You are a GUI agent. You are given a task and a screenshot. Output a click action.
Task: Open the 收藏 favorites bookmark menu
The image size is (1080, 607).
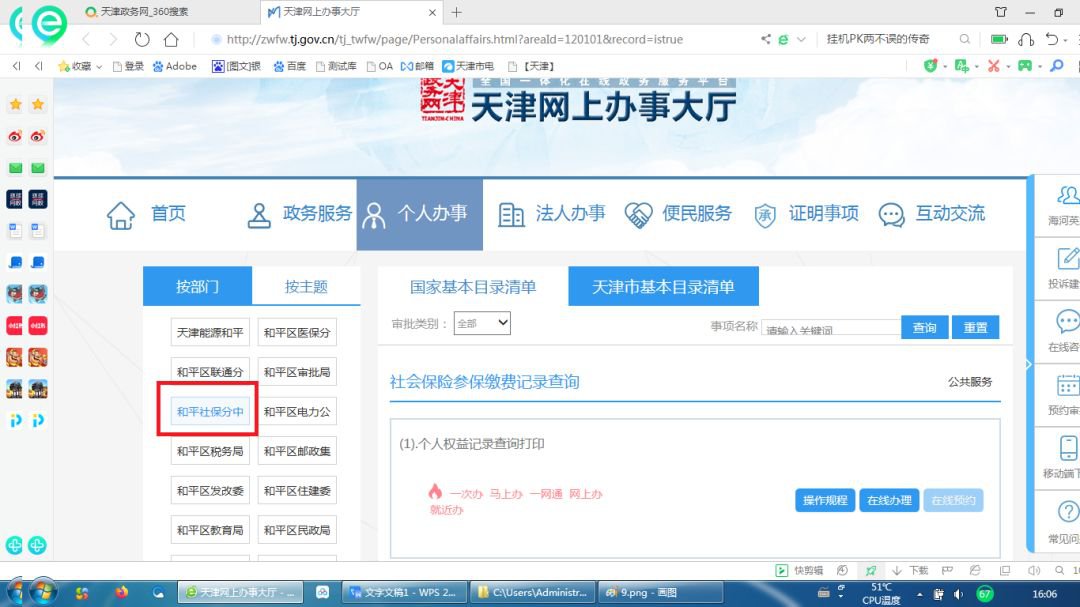[81, 66]
